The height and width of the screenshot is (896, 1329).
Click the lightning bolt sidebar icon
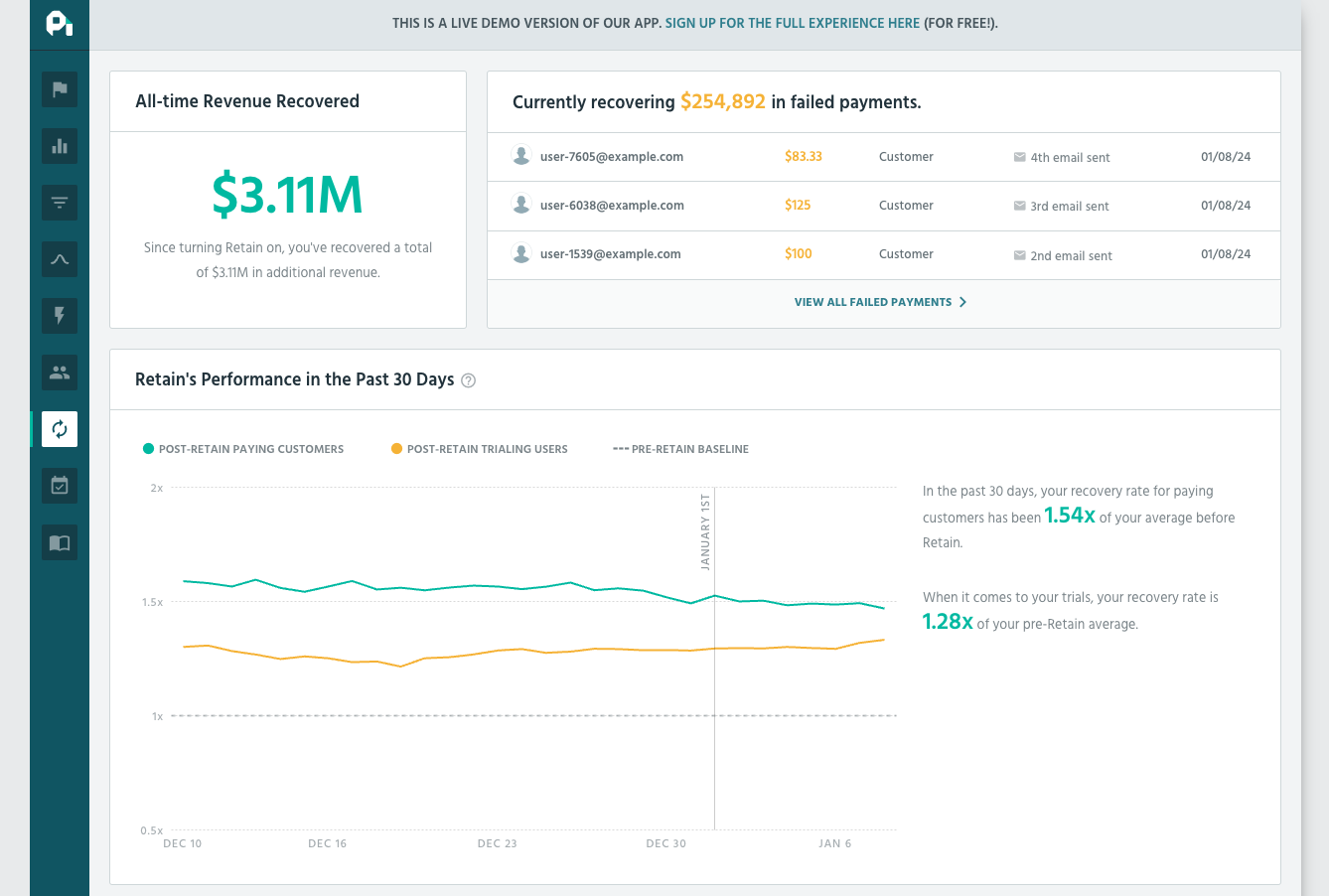[x=60, y=316]
